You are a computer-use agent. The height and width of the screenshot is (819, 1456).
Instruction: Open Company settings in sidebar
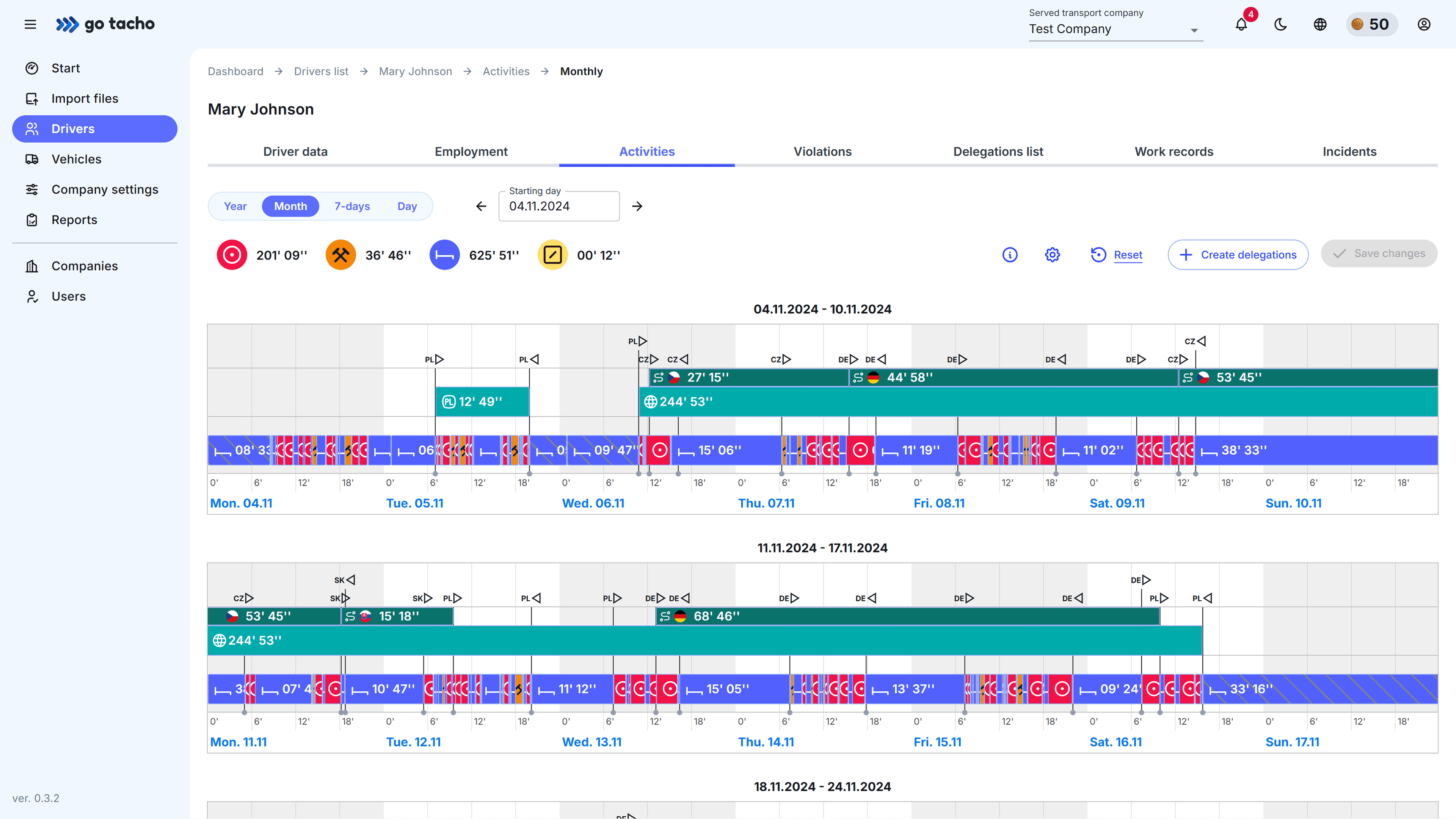105,189
